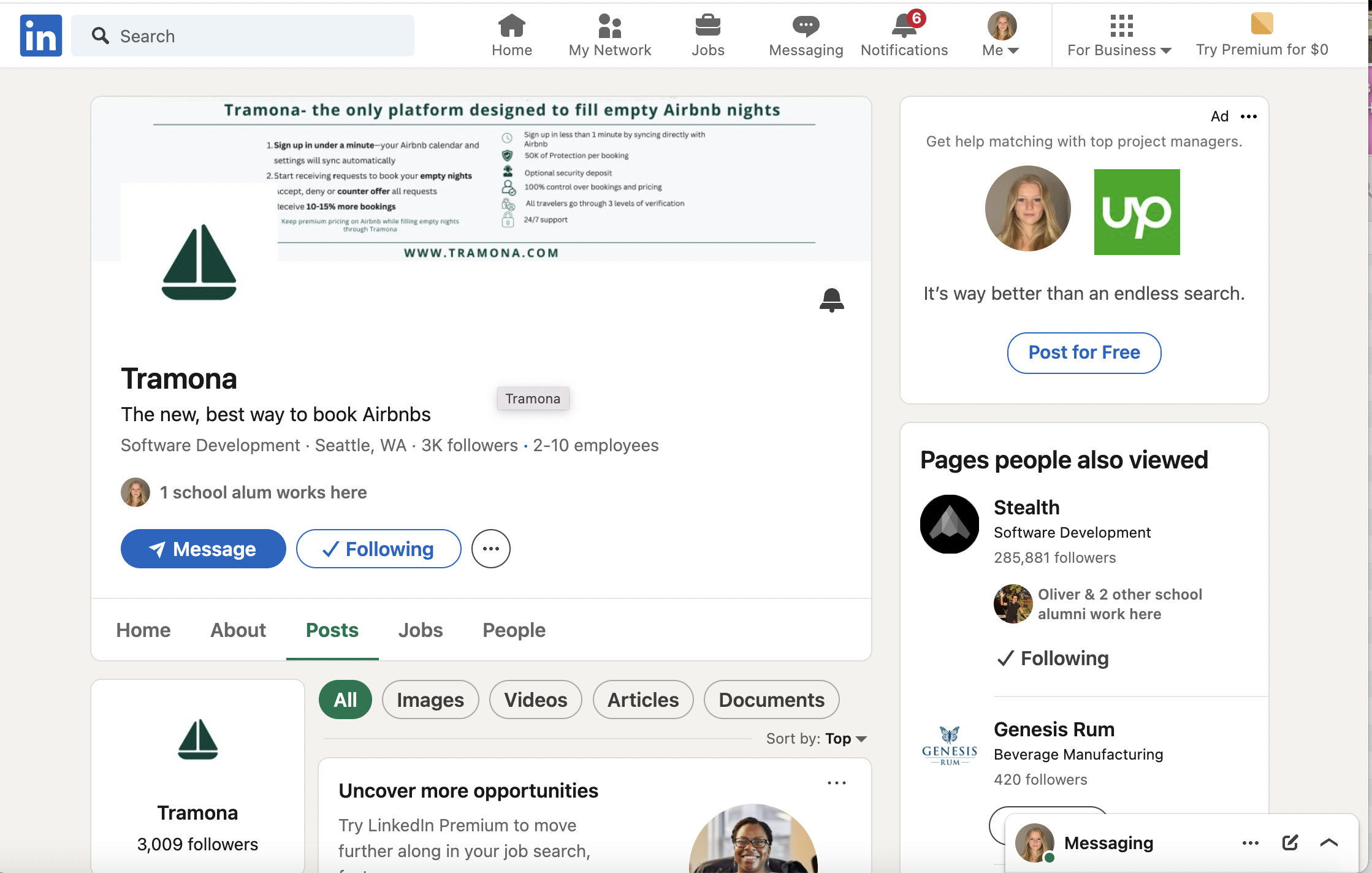
Task: Open Messaging overlay options ellipsis
Action: click(1251, 843)
